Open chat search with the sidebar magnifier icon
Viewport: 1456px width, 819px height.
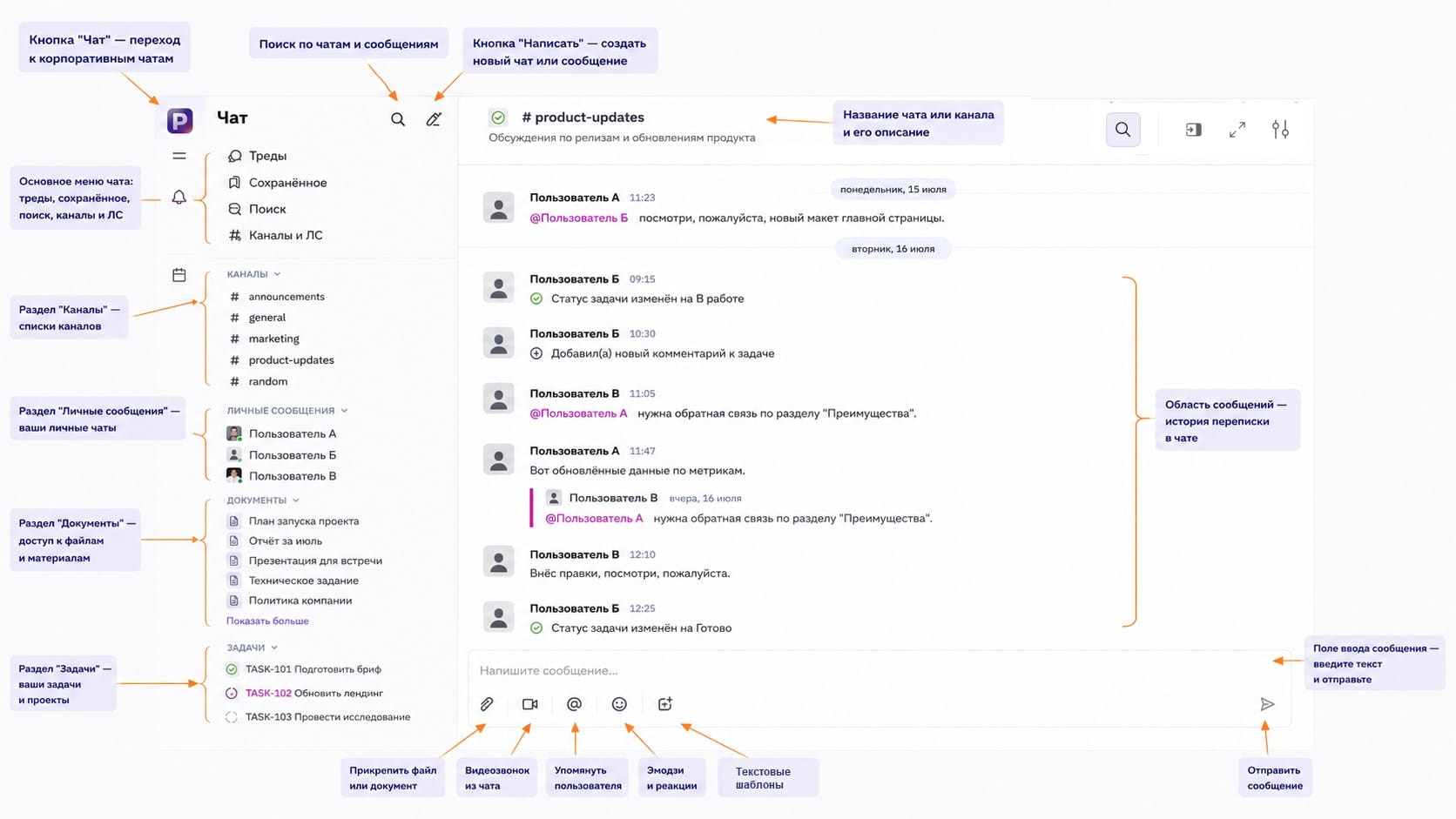[x=398, y=119]
